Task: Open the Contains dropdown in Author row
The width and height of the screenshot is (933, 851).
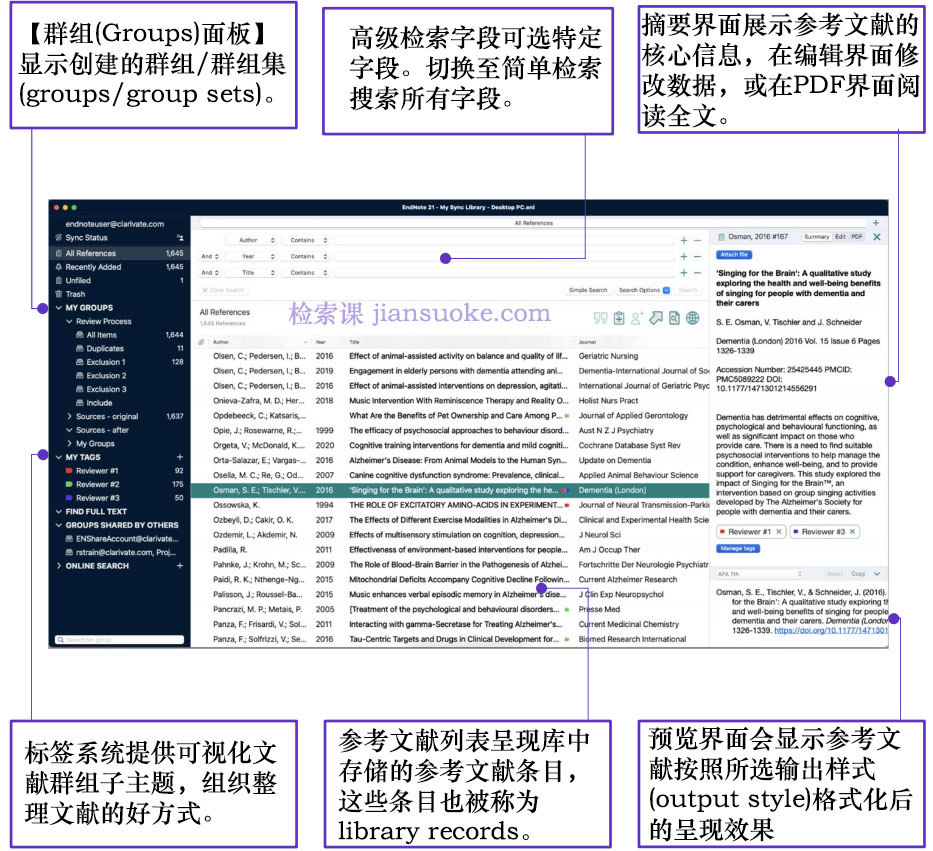Action: (x=306, y=240)
